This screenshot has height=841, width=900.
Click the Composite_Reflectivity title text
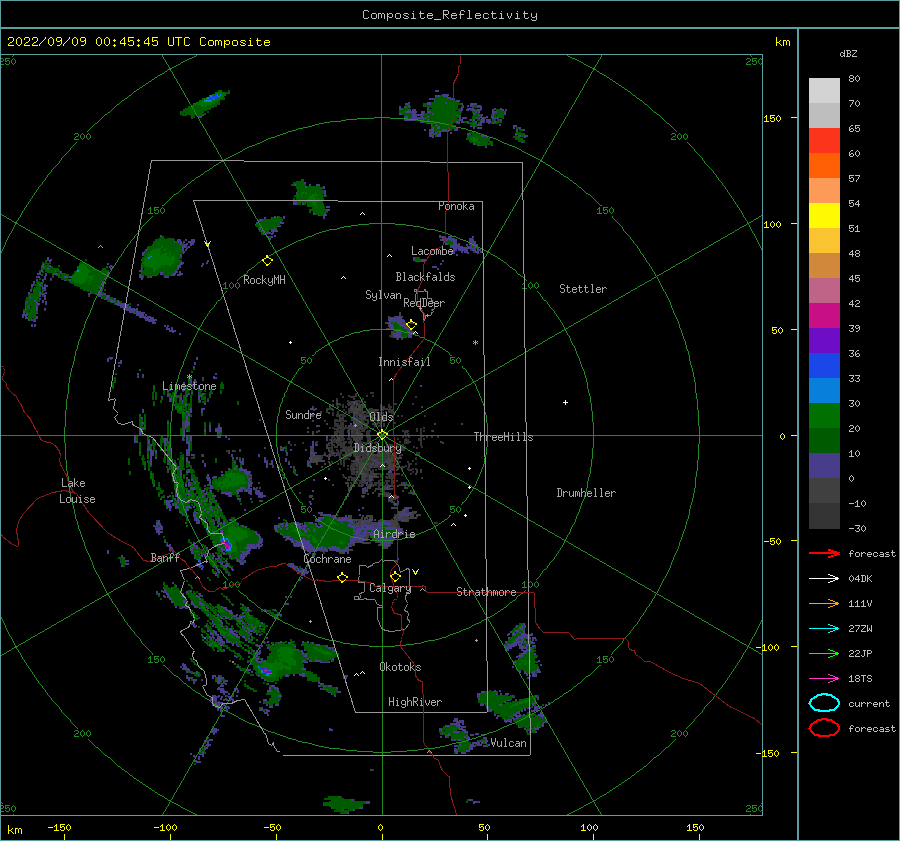tap(450, 15)
